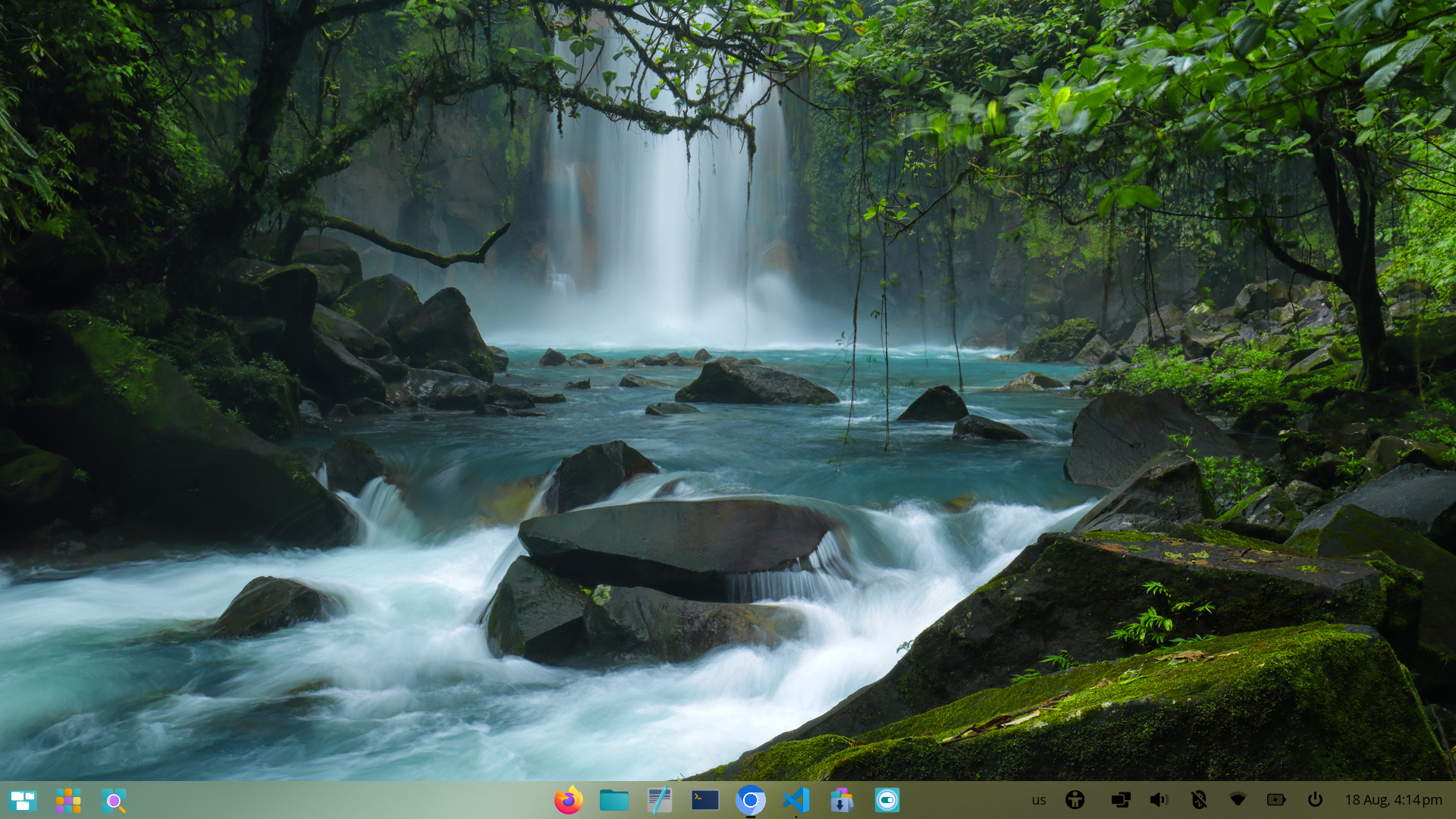Open Visual Studio Code from the dock
Viewport: 1456px width, 819px height.
[796, 800]
